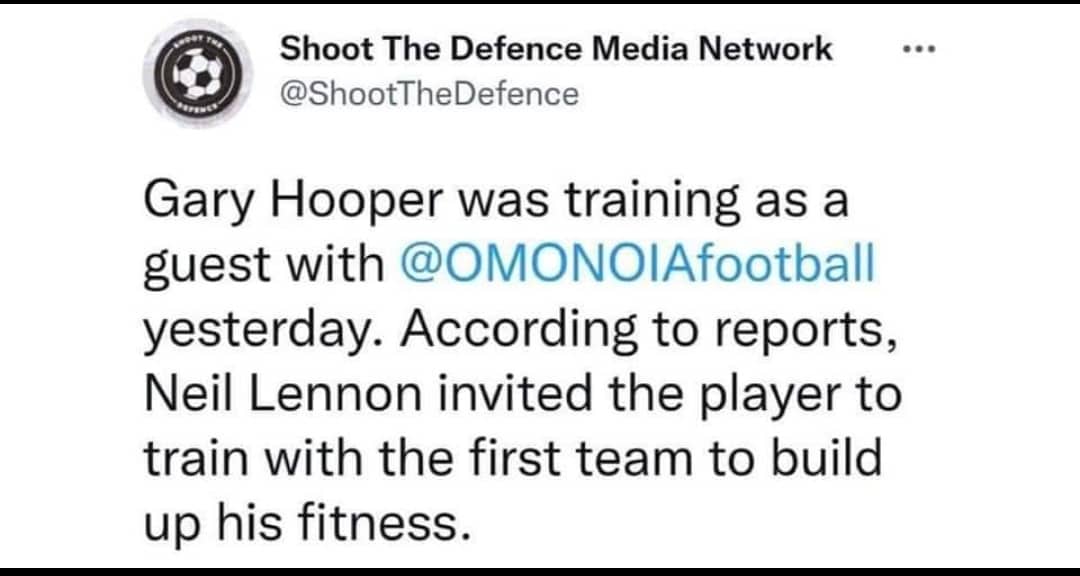Visit the @ShootTheDefence handle
1080x576 pixels.
click(430, 94)
